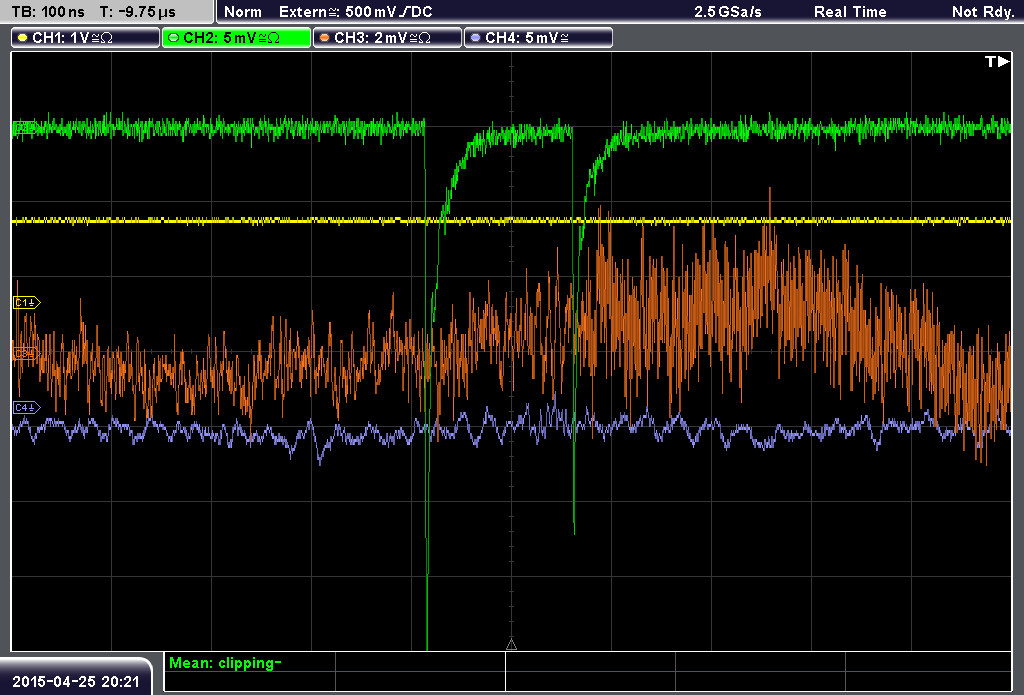The height and width of the screenshot is (695, 1024).
Task: Select the CH2 5 mV channel tab
Action: pos(236,38)
